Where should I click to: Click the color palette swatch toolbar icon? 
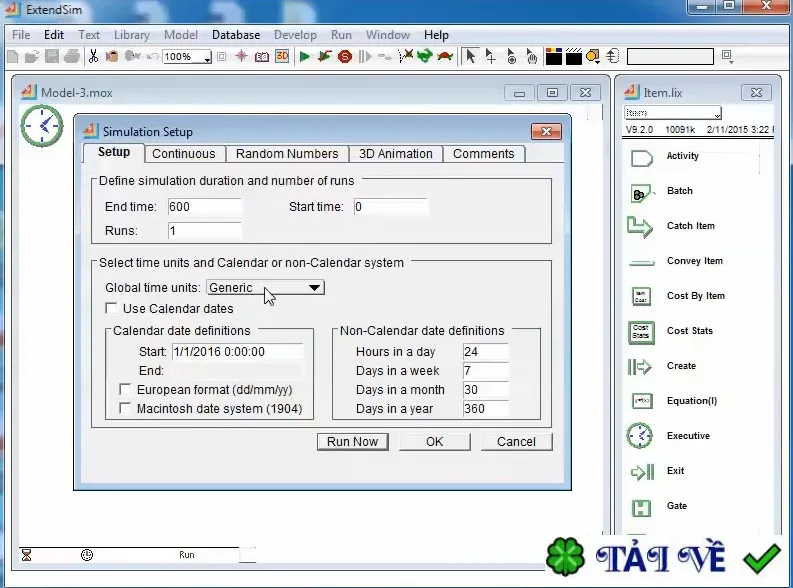click(554, 57)
